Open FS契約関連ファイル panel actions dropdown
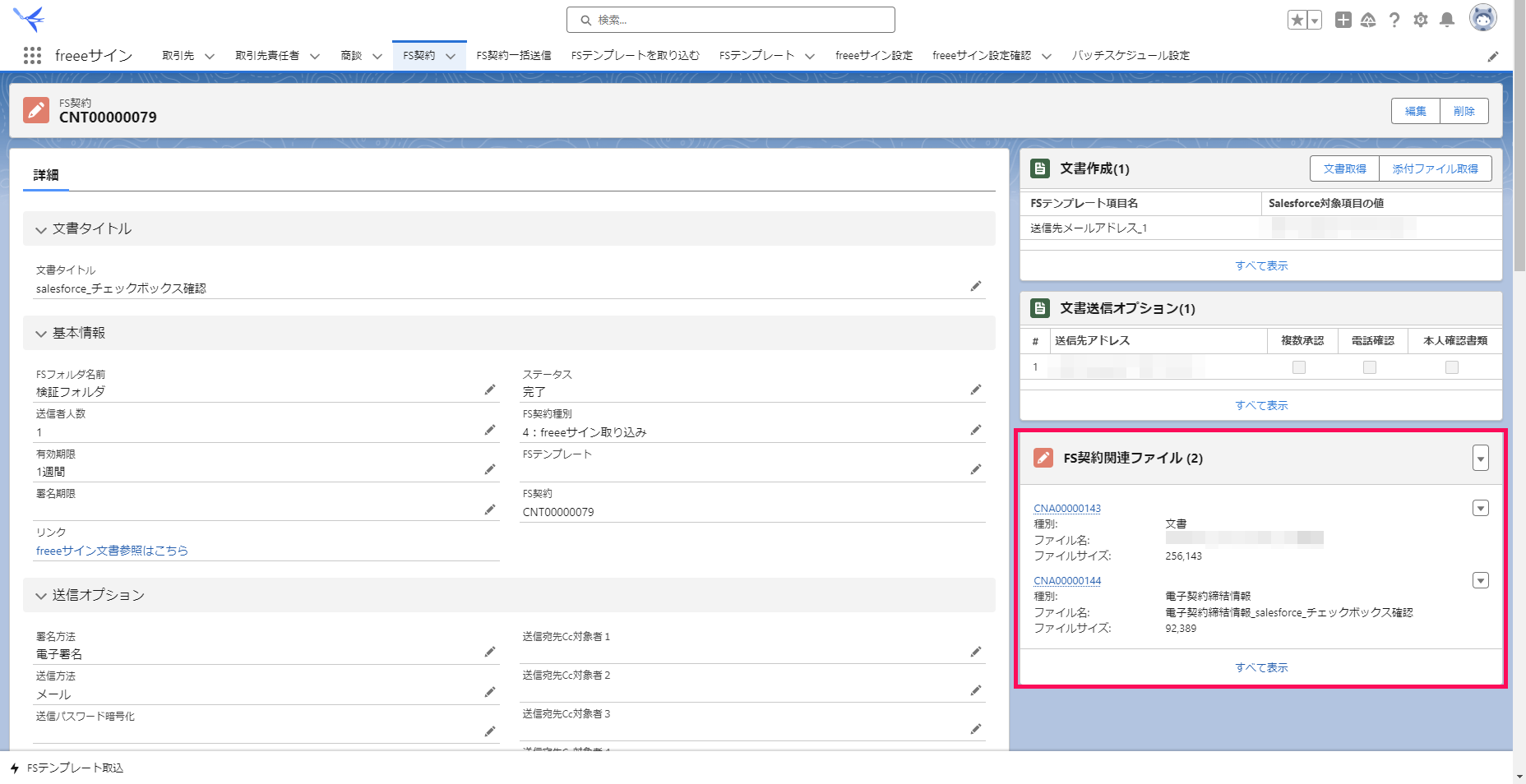 [1481, 458]
